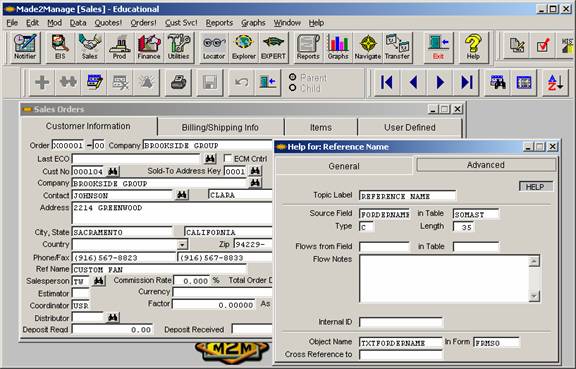Click binoculars lookup beside Last ECO

click(x=210, y=159)
